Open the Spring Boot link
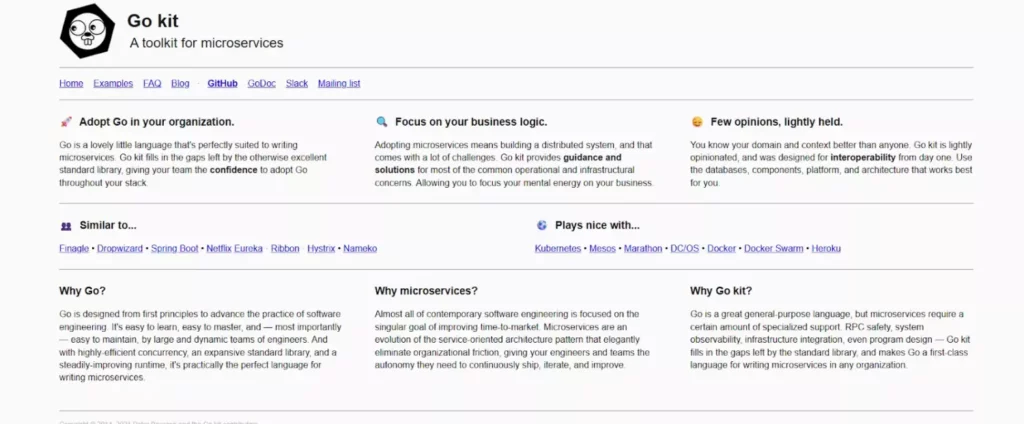1024x424 pixels. pos(175,248)
